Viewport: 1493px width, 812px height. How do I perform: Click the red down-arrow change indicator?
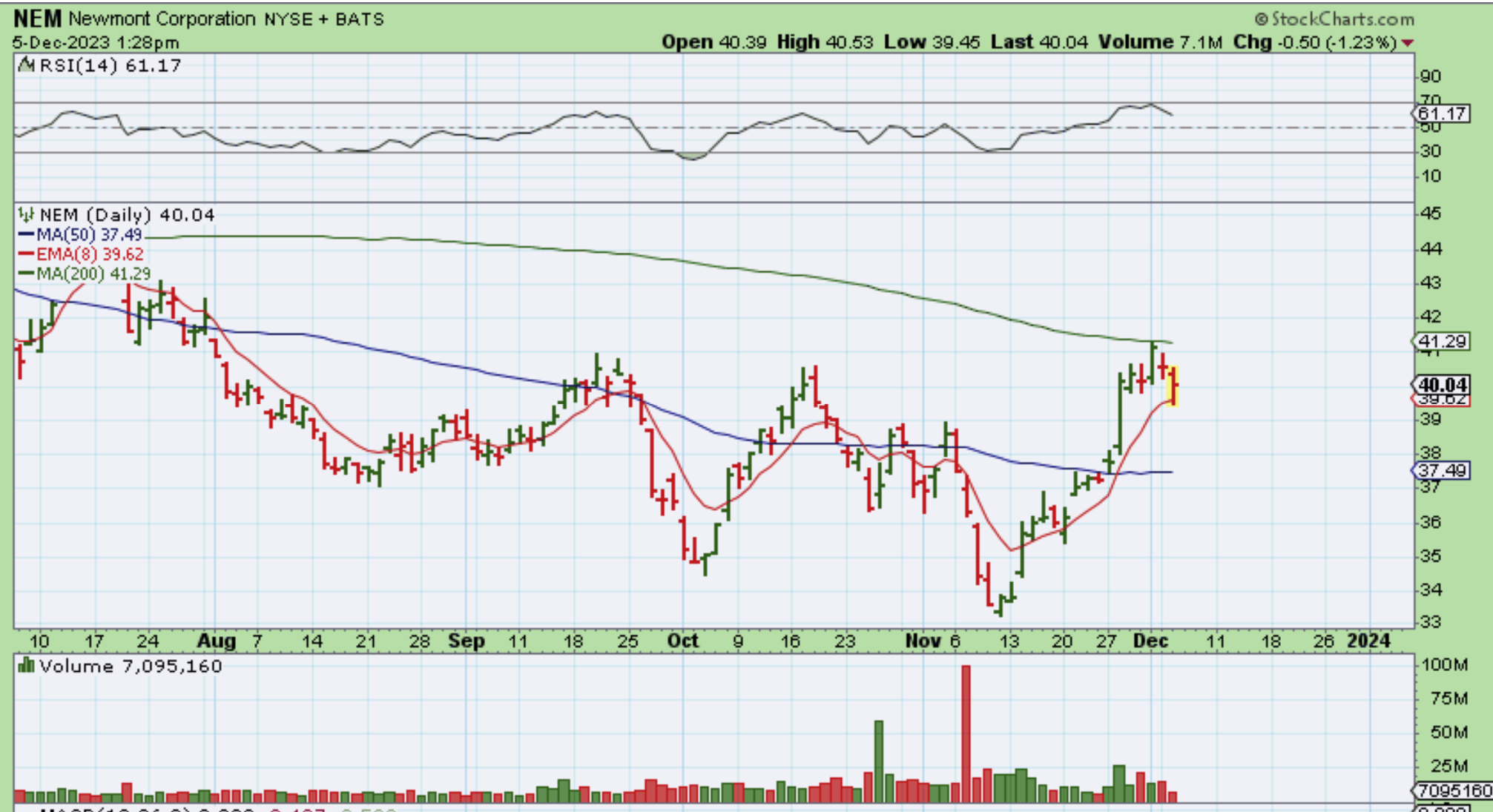(x=1407, y=43)
